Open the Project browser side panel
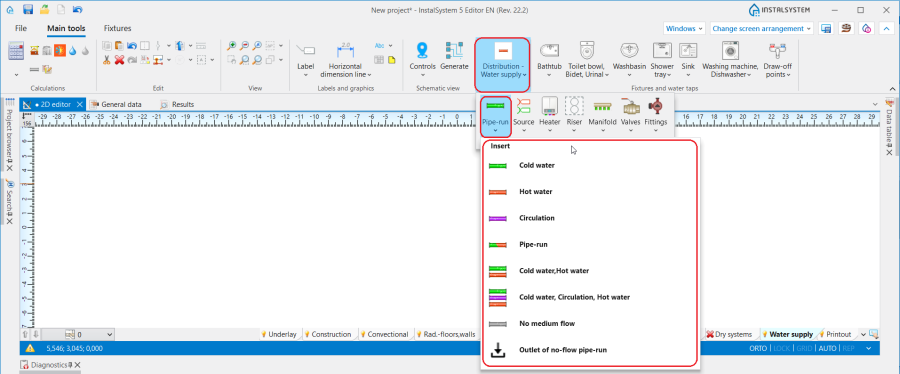This screenshot has width=900, height=374. (x=9, y=133)
